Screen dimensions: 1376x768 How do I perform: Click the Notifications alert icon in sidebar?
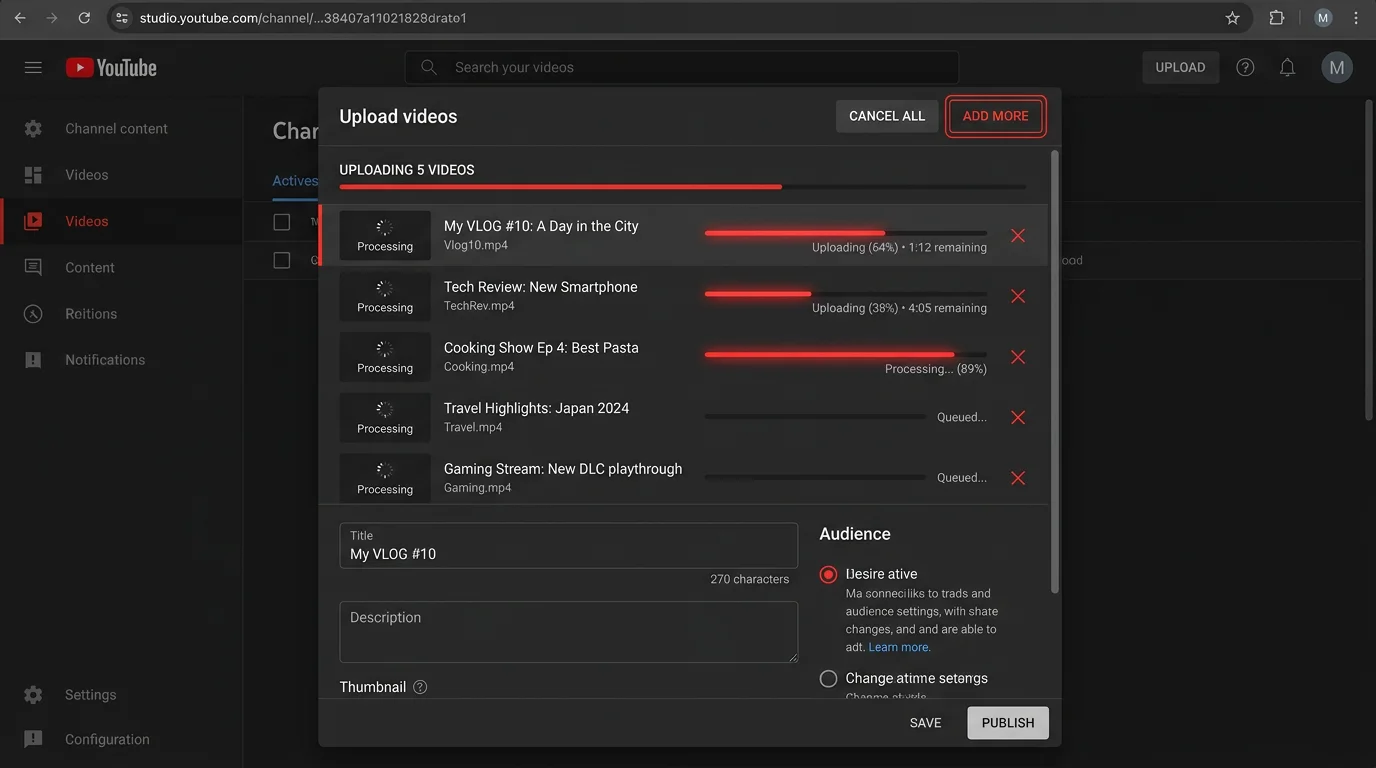[33, 360]
